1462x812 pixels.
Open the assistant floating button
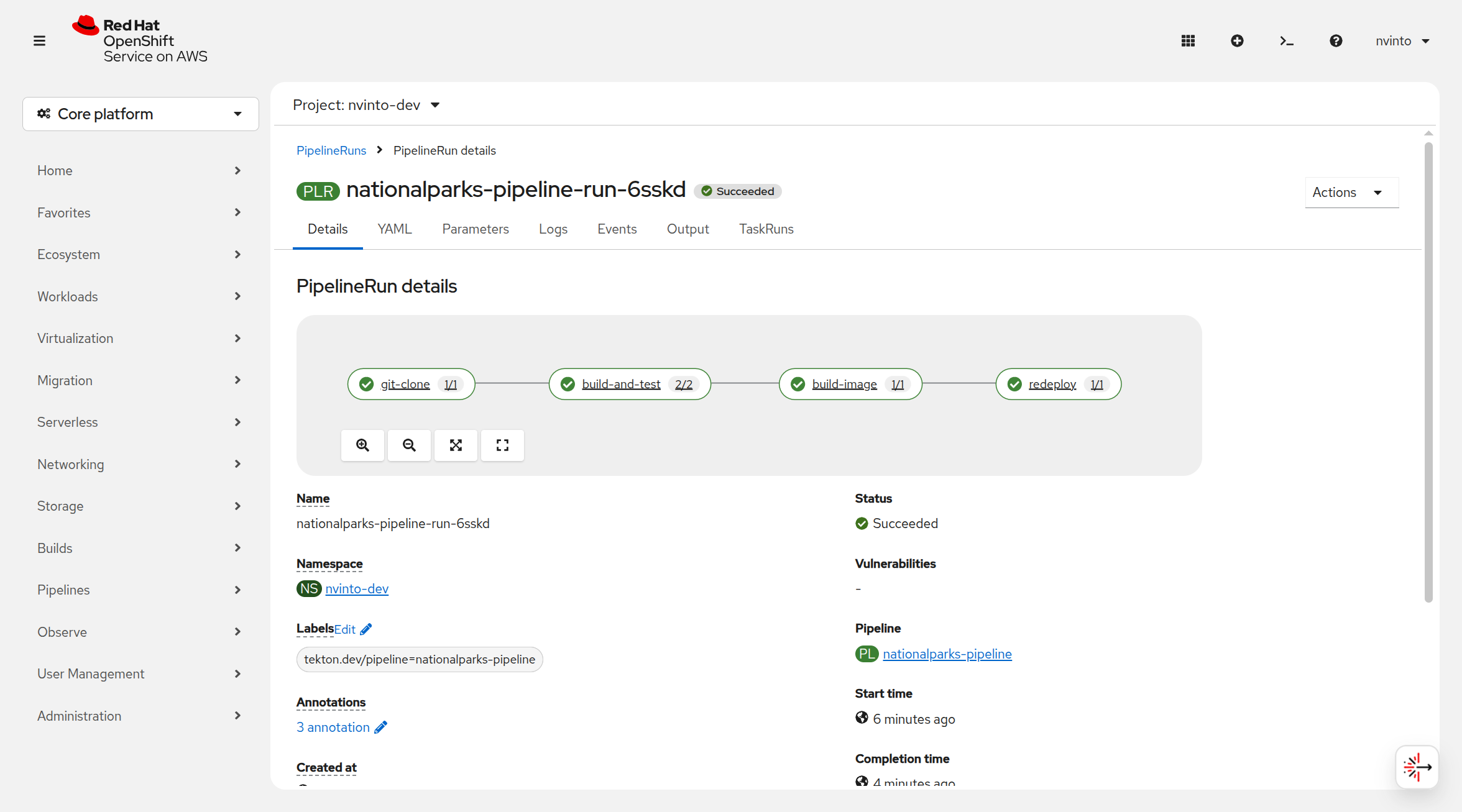click(x=1417, y=767)
